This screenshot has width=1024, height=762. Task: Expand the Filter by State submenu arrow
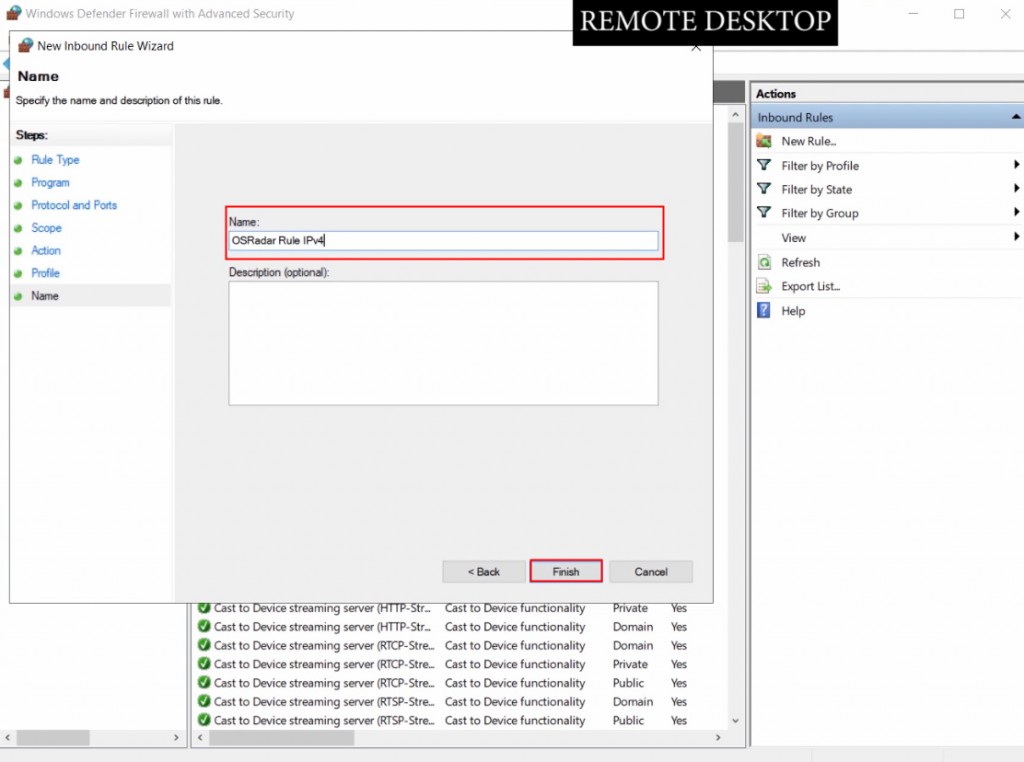[x=1016, y=189]
